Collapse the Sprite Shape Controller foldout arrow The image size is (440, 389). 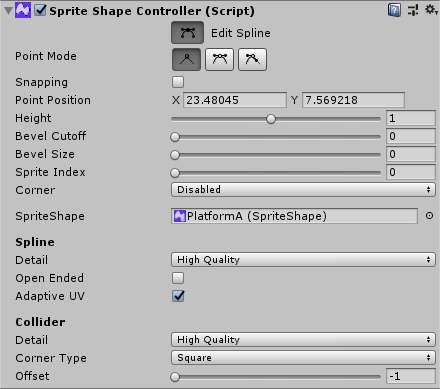pos(8,11)
